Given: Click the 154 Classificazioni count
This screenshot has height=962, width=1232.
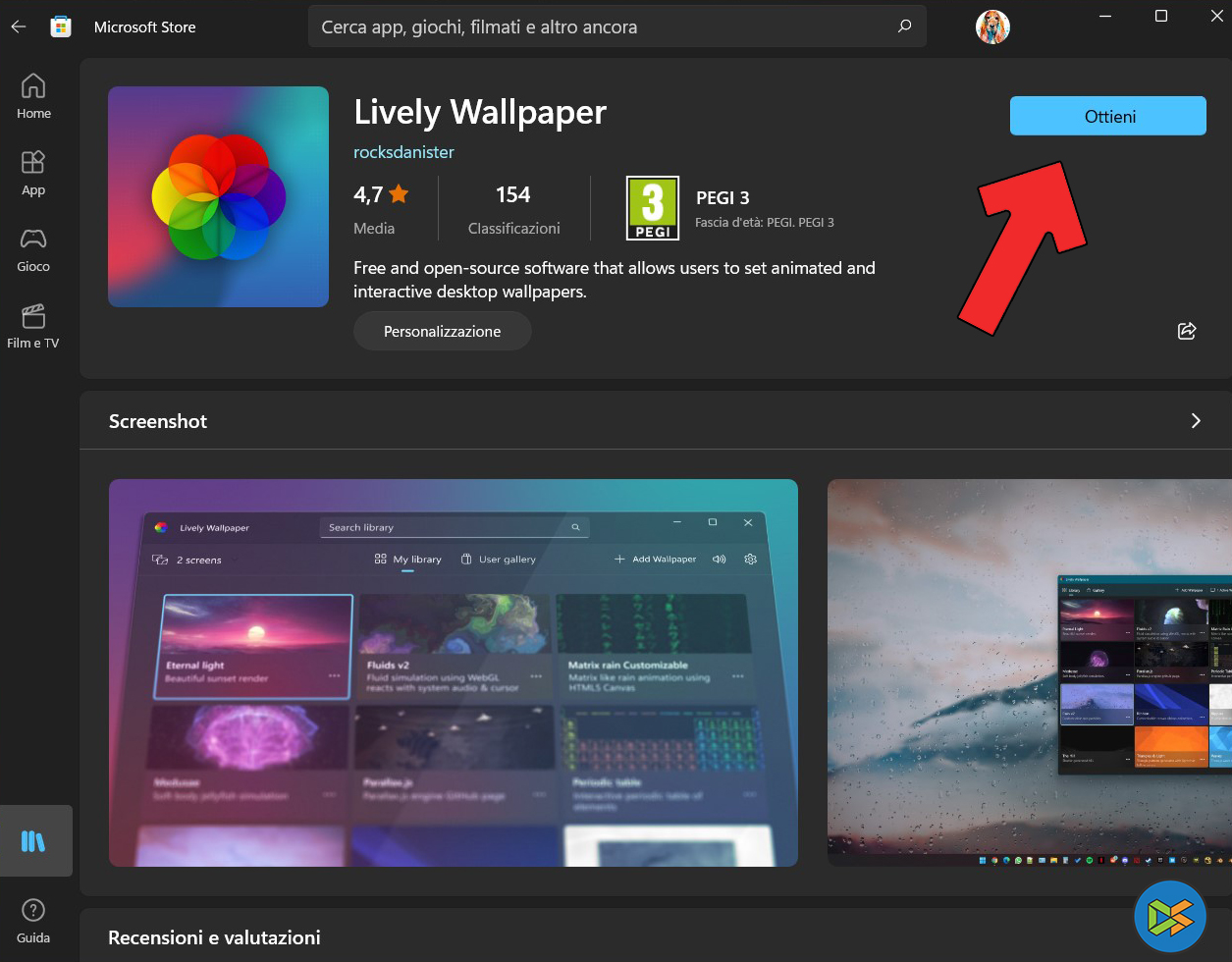Looking at the screenshot, I should click(513, 209).
